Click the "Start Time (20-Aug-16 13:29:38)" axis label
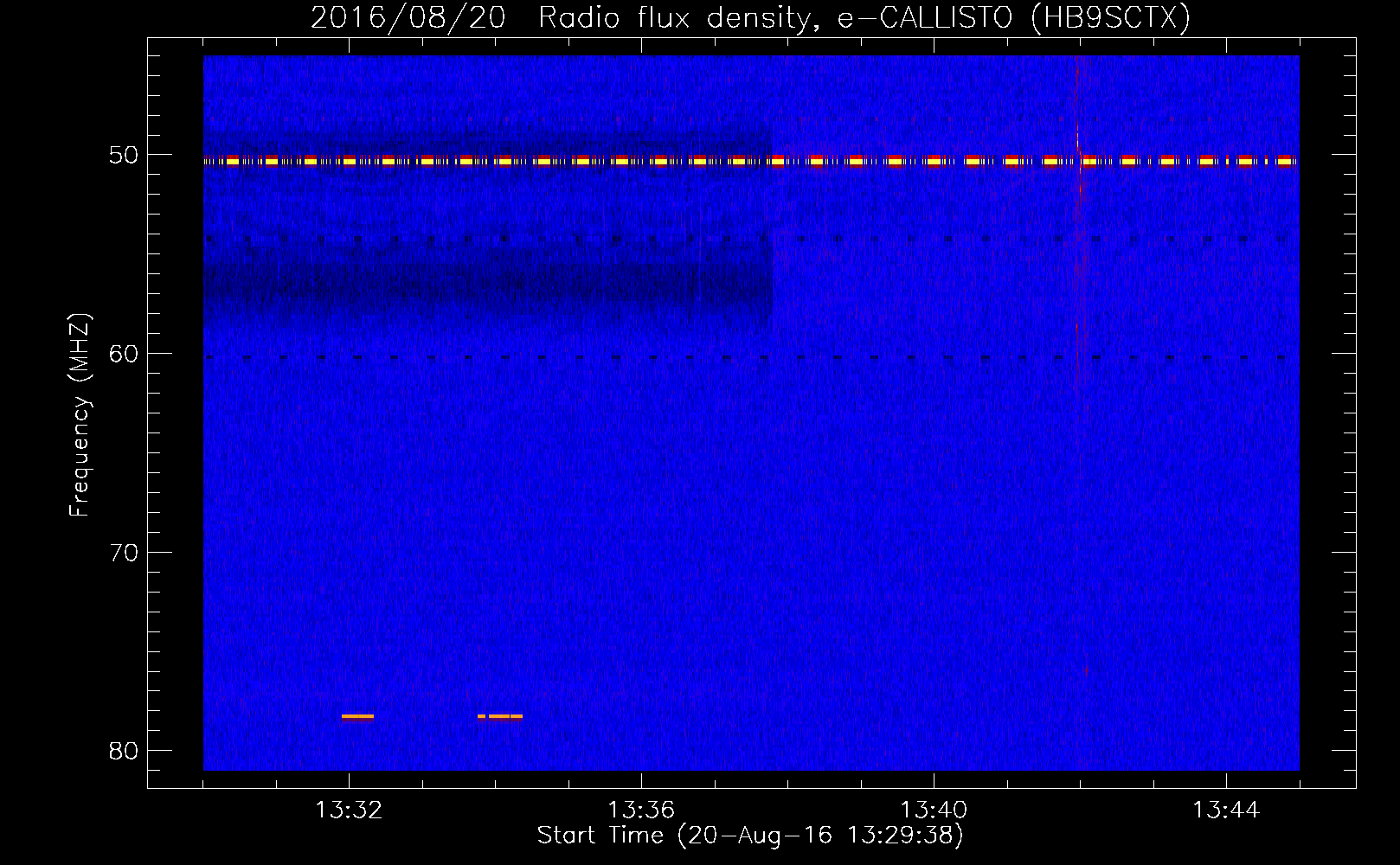The image size is (1400, 865). (x=750, y=836)
